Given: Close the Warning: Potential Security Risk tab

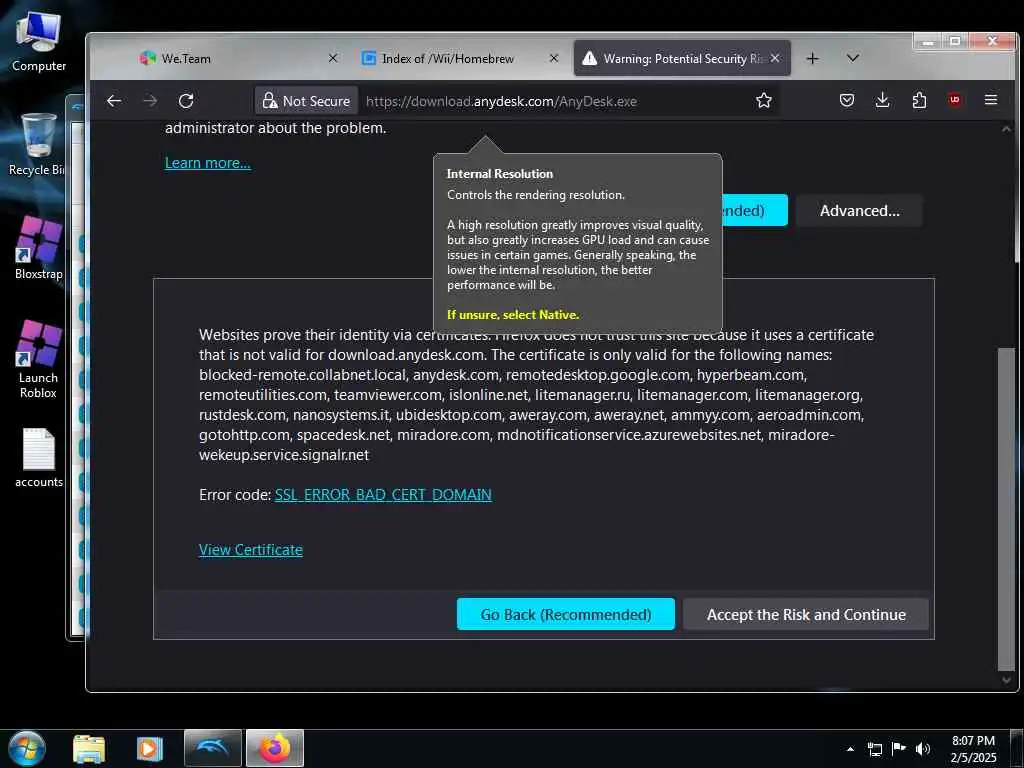Looking at the screenshot, I should (x=775, y=58).
